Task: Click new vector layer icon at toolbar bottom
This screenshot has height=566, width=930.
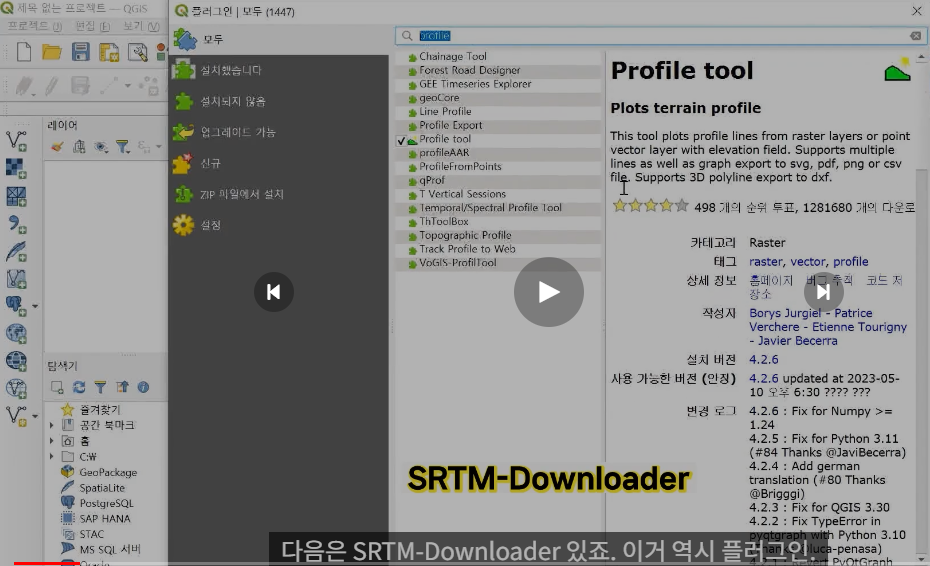Action: coord(16,416)
